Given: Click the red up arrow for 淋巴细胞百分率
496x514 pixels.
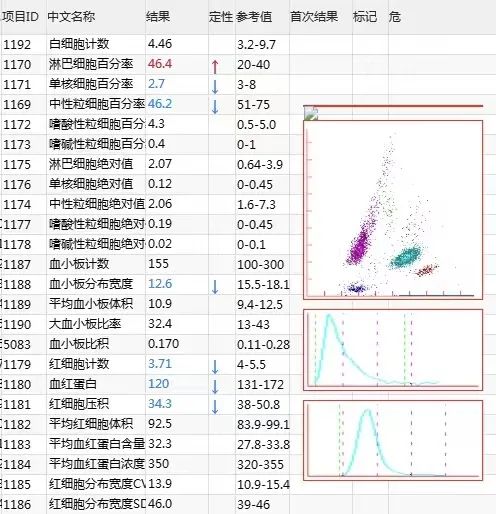Looking at the screenshot, I should (x=215, y=66).
